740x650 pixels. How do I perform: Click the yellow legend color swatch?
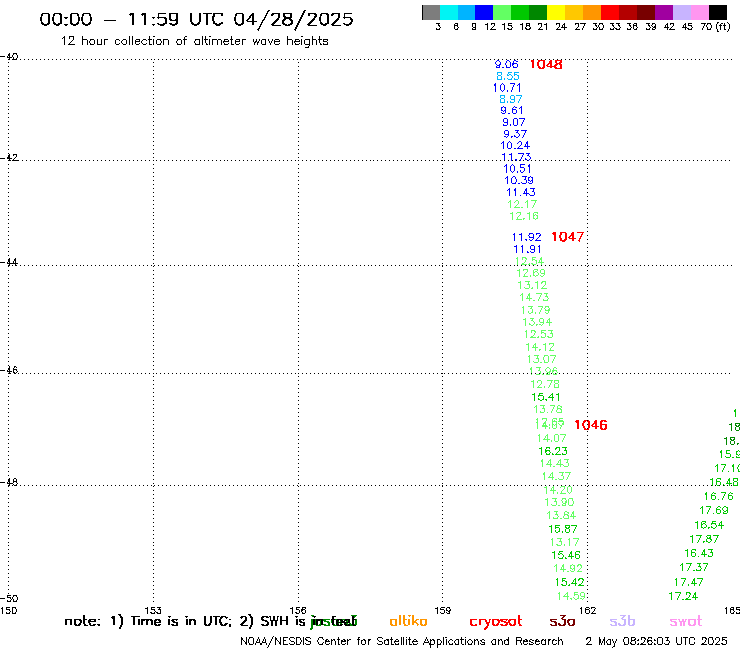point(556,12)
